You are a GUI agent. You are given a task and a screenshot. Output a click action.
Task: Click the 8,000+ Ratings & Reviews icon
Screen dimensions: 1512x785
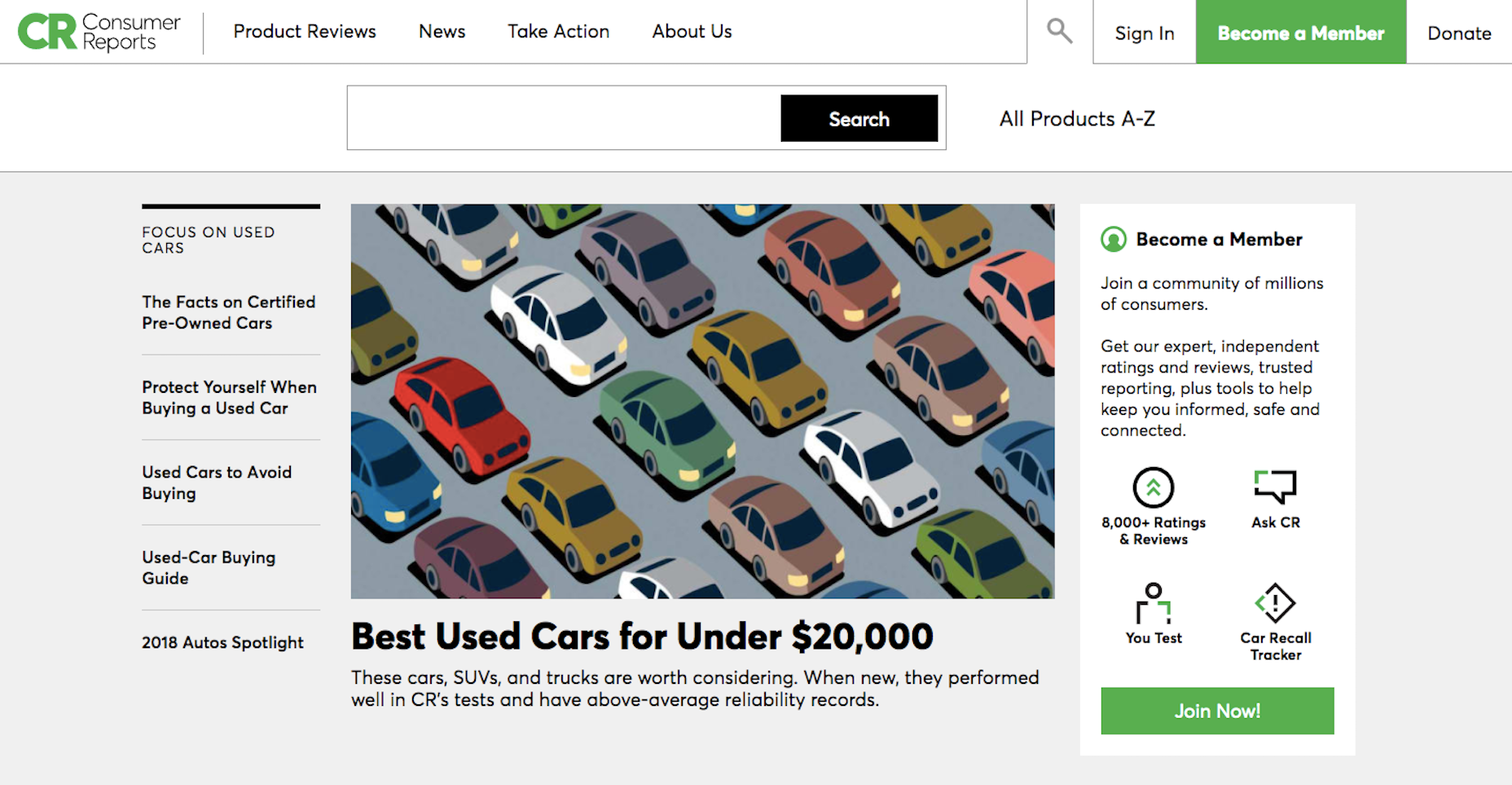1154,487
